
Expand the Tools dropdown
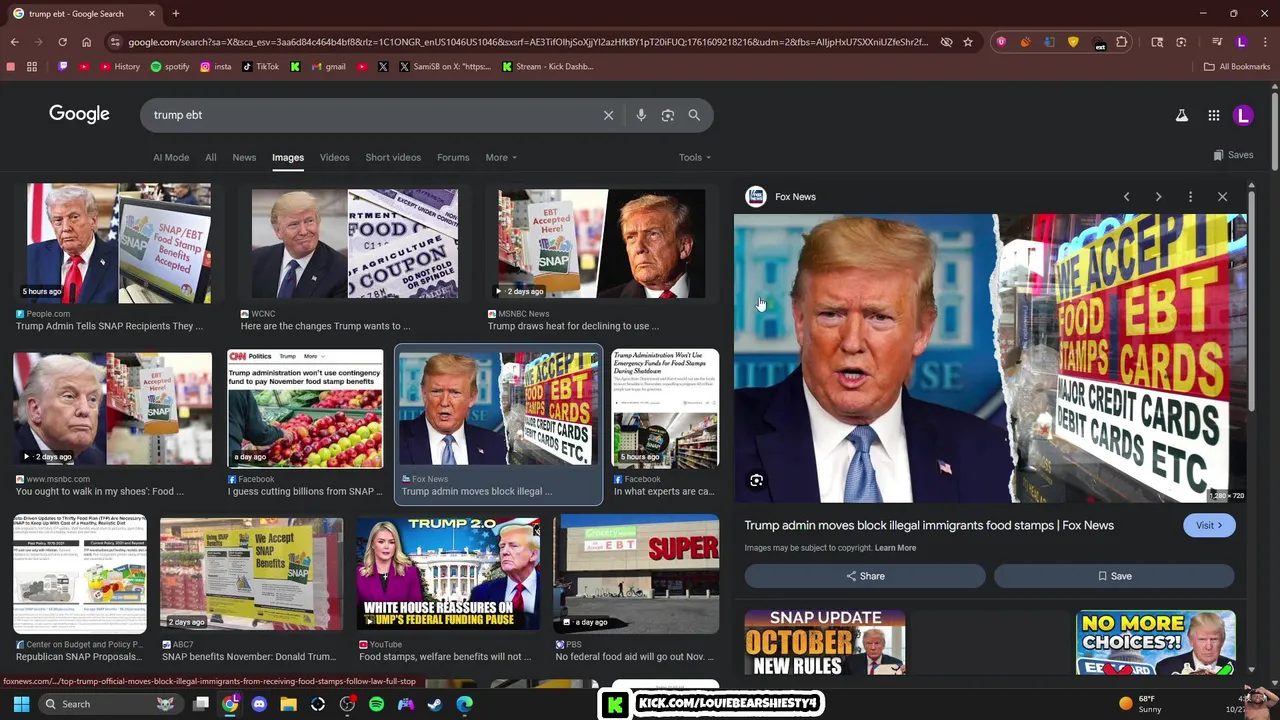click(695, 157)
